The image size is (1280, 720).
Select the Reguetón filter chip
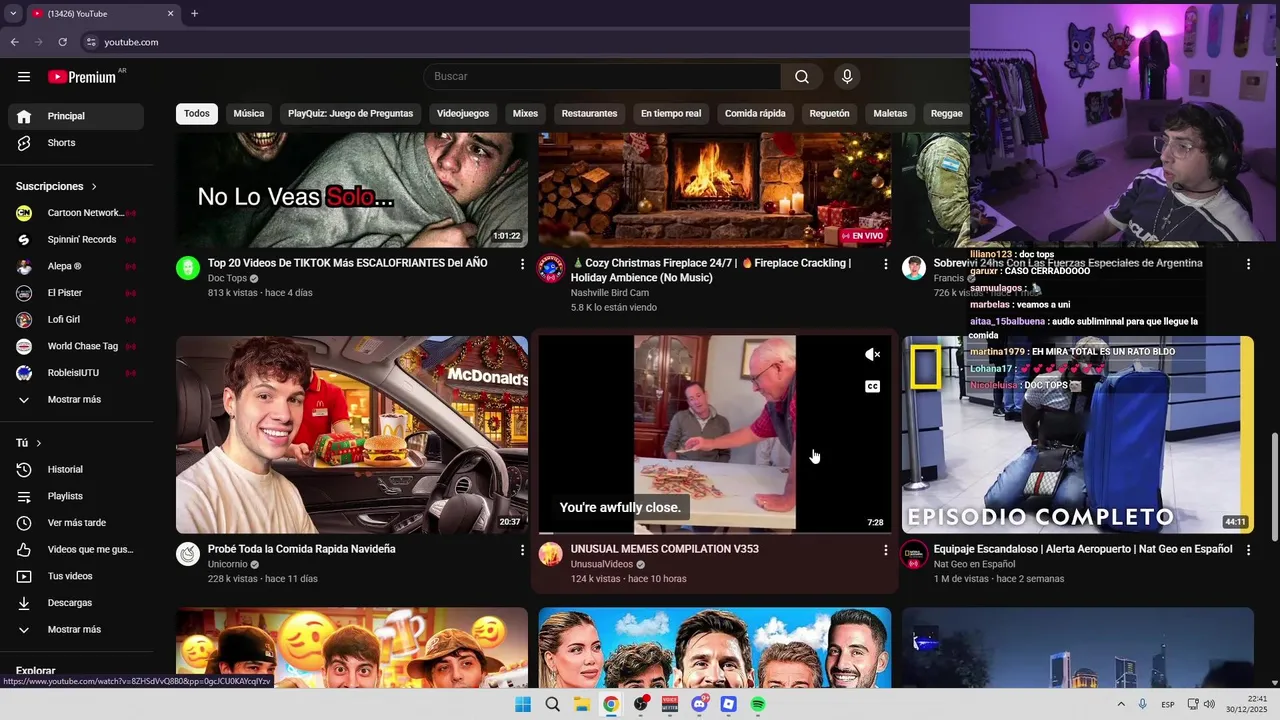(829, 114)
